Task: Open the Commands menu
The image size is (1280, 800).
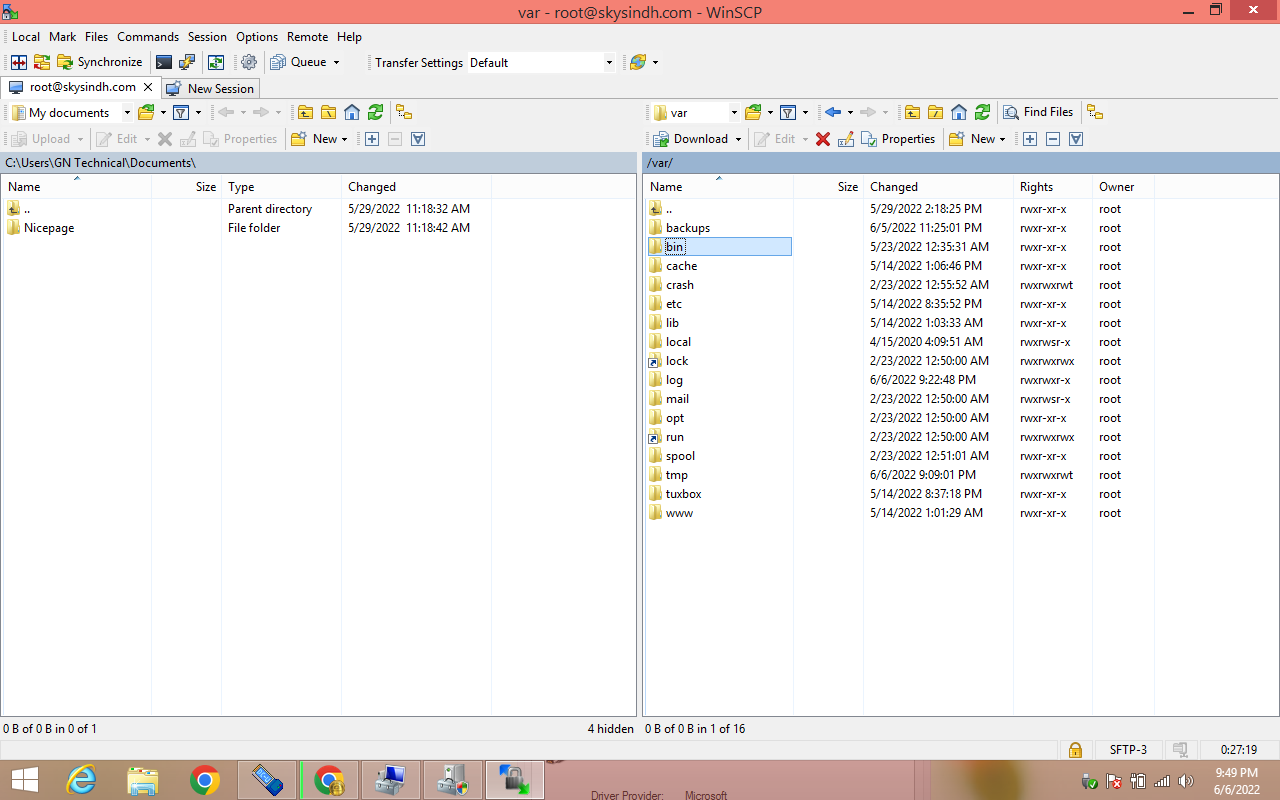Action: 148,37
